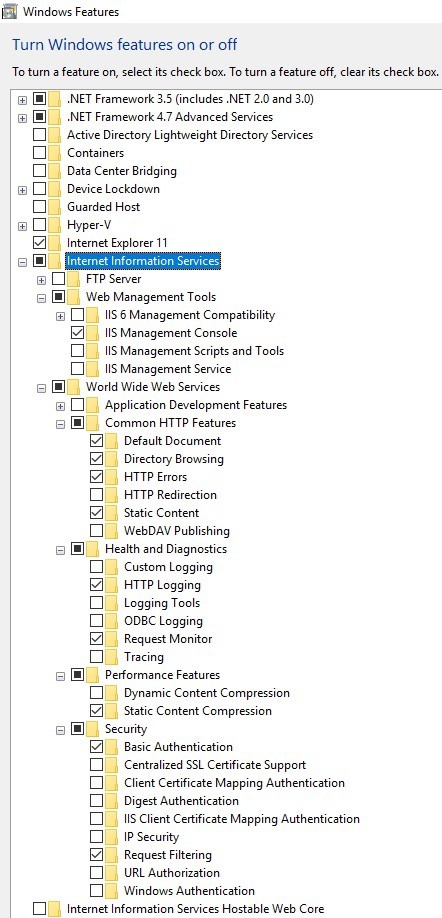Tick the Dynamic Content Compression checkbox
Image resolution: width=442 pixels, height=918 pixels.
[97, 693]
